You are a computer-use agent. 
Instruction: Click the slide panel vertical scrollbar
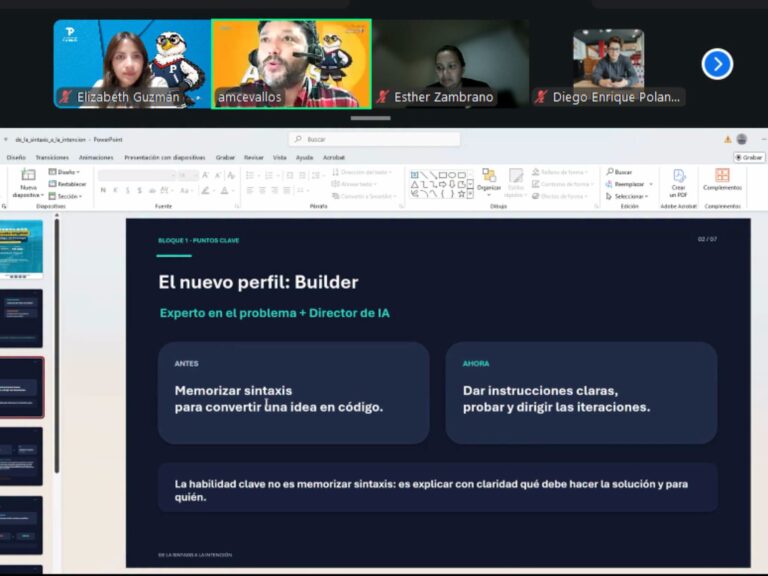57,345
